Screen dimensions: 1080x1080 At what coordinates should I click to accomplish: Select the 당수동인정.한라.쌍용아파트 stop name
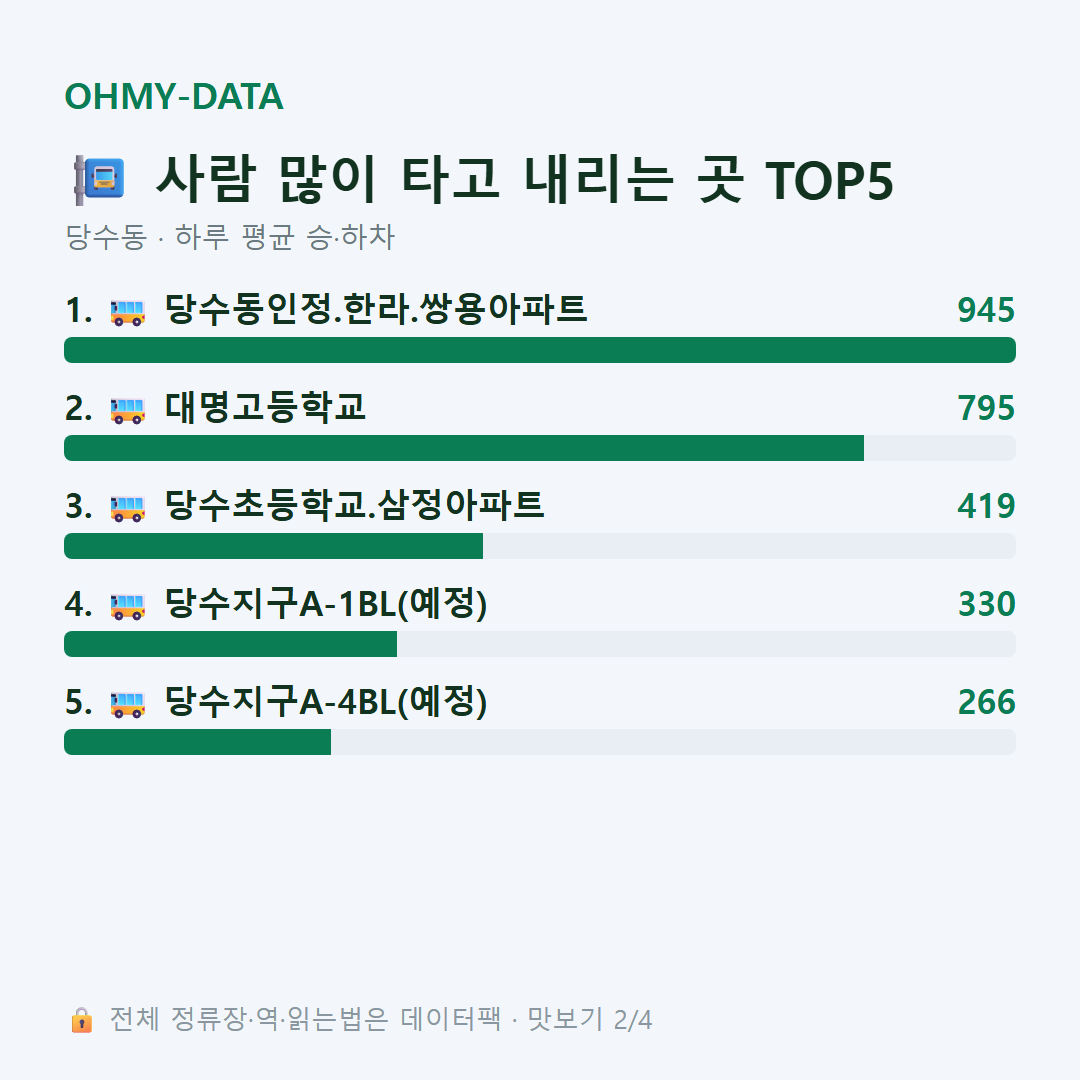point(375,309)
